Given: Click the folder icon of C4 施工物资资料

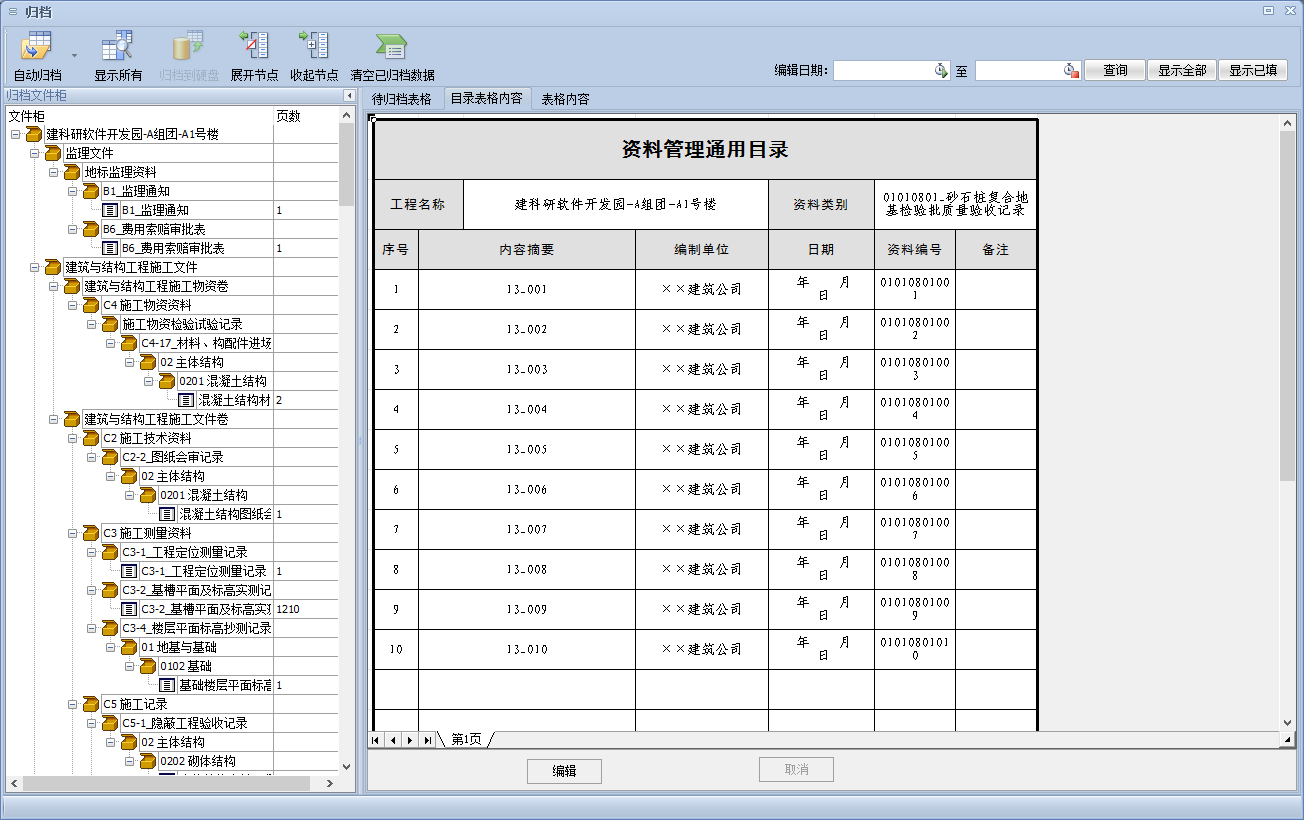Looking at the screenshot, I should [x=91, y=305].
